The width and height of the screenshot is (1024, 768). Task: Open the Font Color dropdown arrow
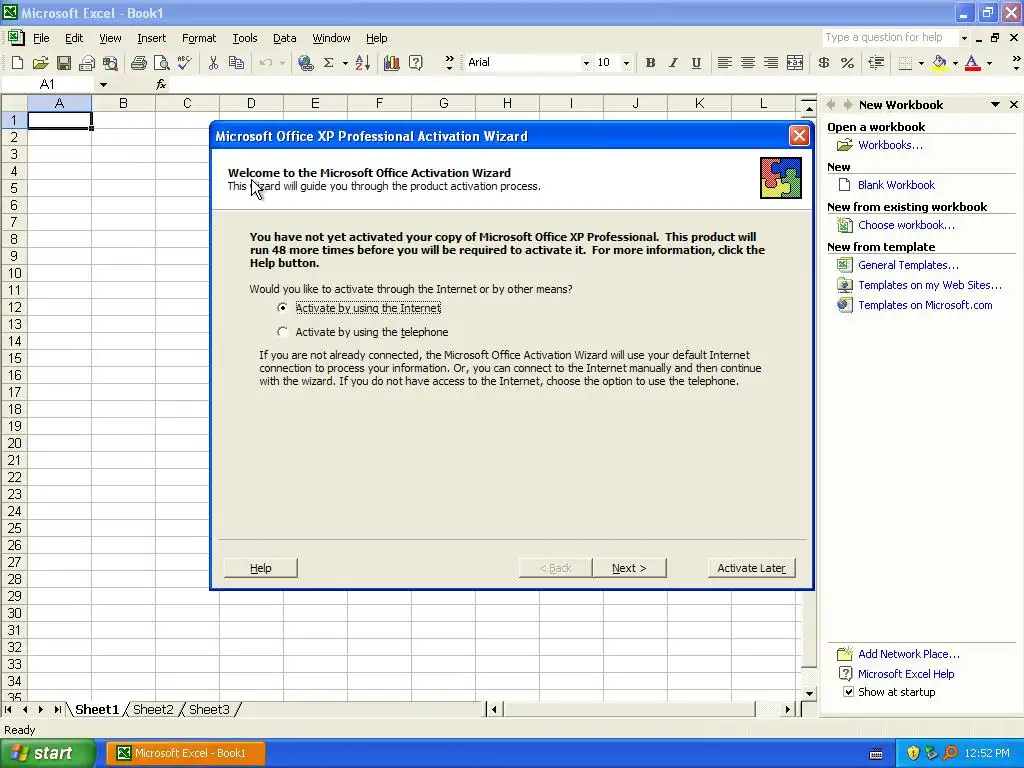pyautogui.click(x=989, y=63)
